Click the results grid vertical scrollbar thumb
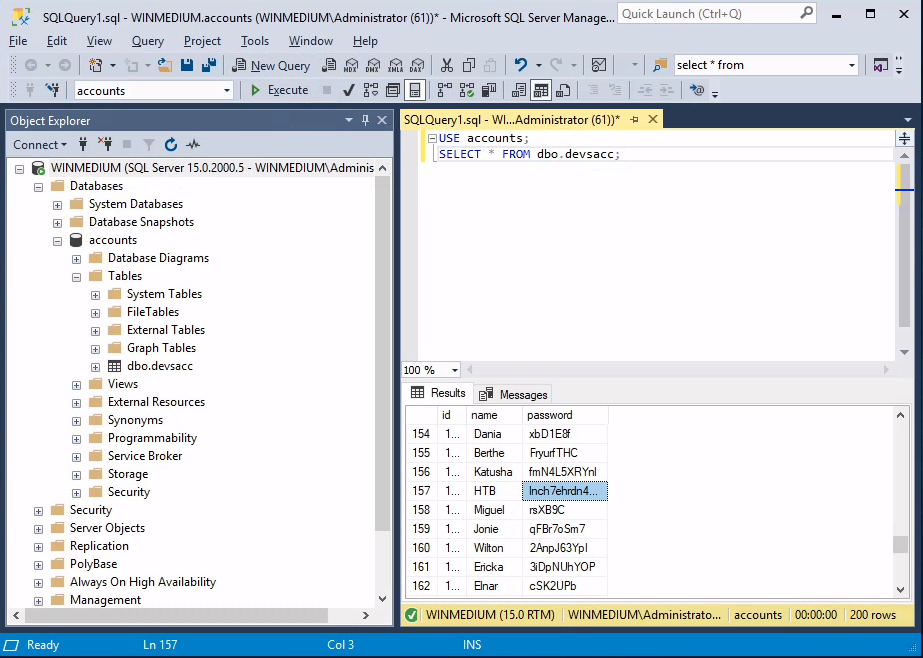The image size is (923, 658). pyautogui.click(x=900, y=545)
